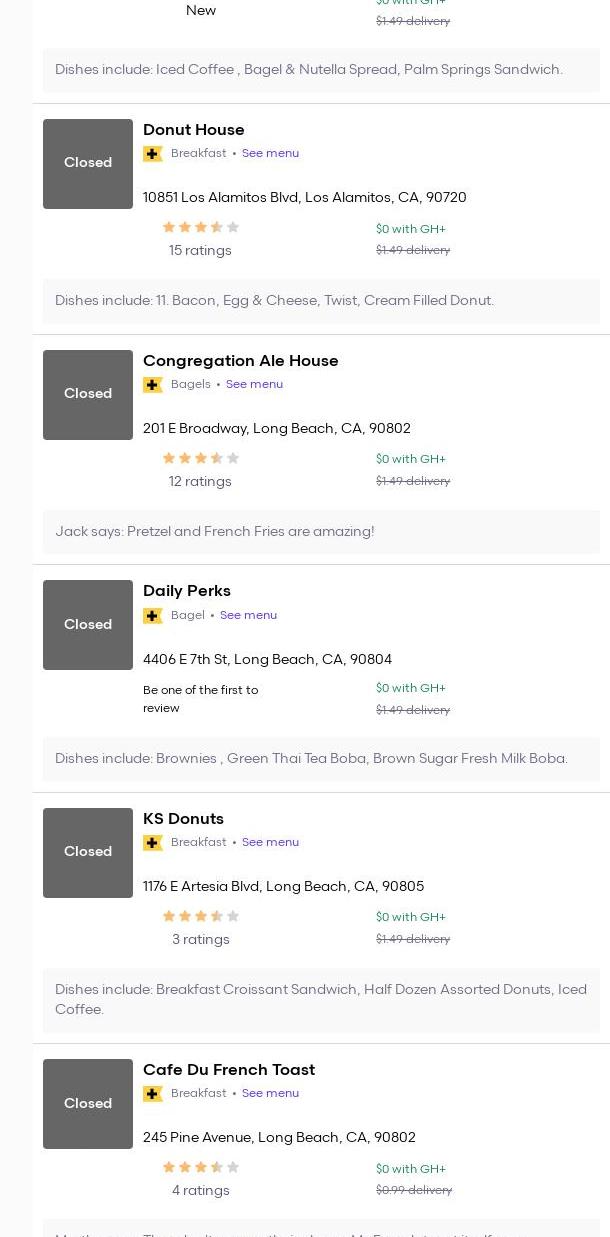
Task: Open See menu for Cafe Du French Toast
Action: click(x=270, y=1094)
